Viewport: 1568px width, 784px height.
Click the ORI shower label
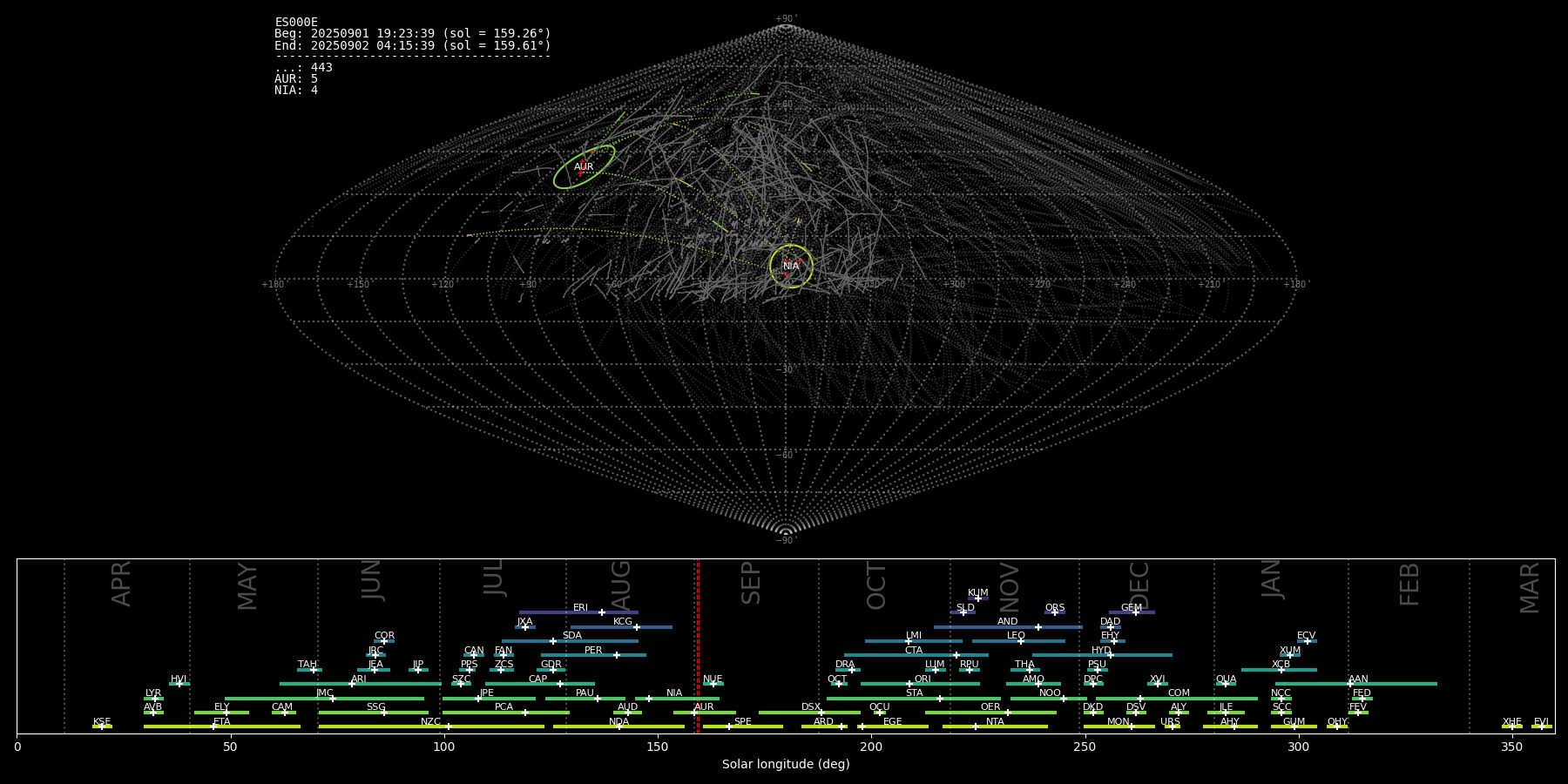pyautogui.click(x=923, y=679)
